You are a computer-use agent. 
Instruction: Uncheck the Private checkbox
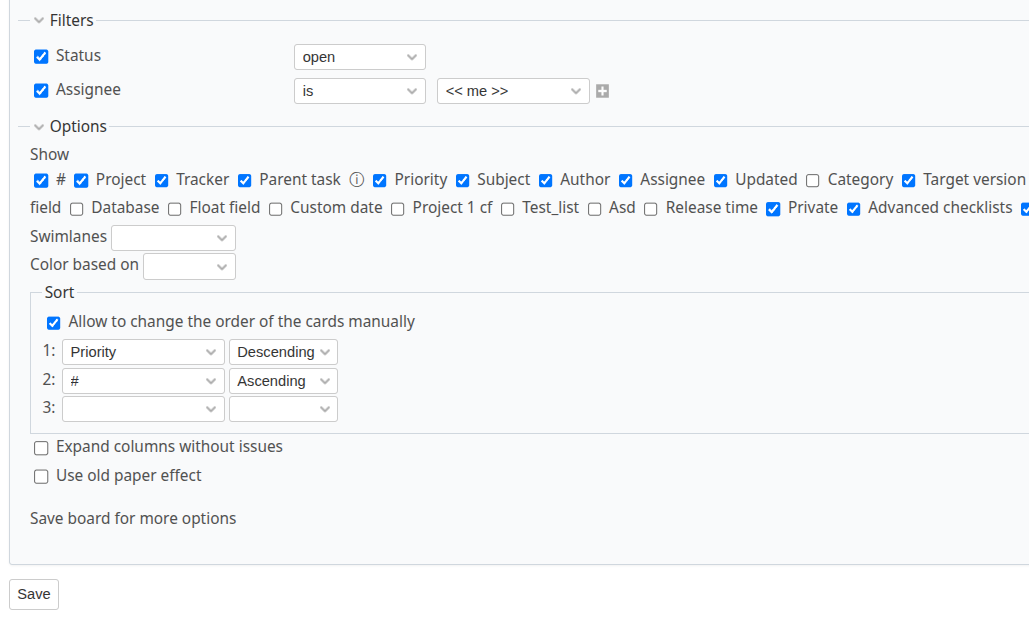click(773, 208)
